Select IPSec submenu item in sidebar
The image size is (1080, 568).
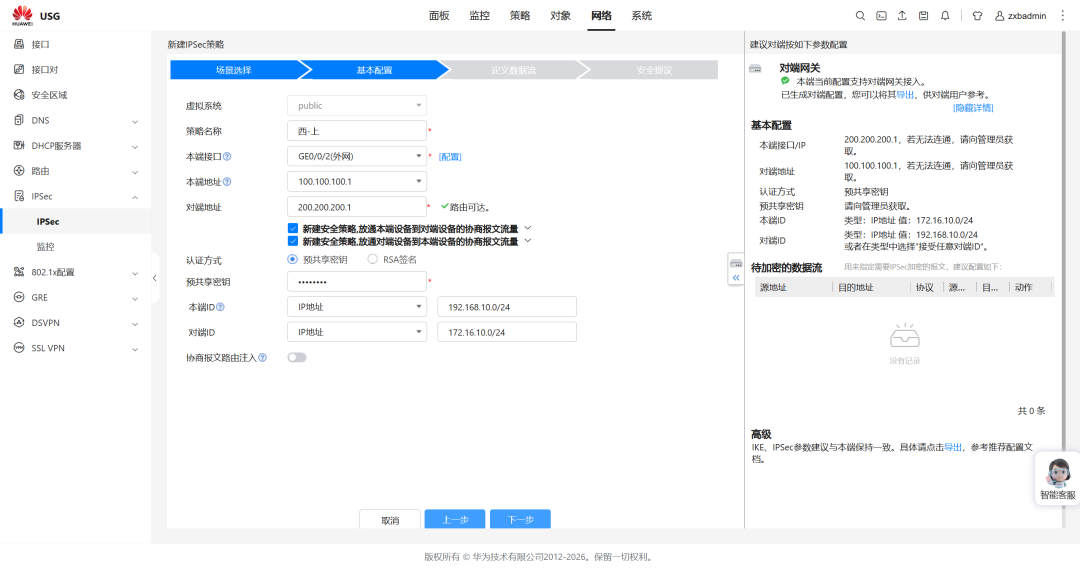(x=76, y=222)
